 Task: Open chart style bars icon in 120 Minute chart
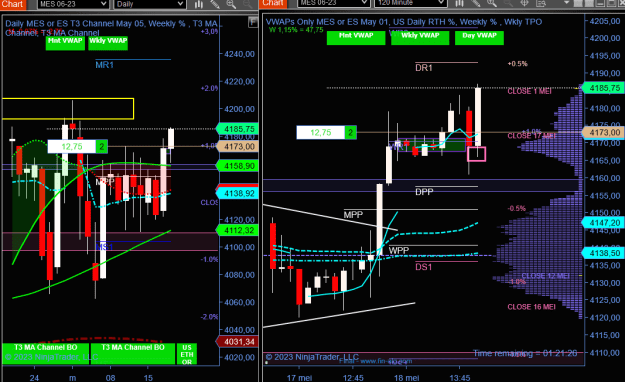(459, 3)
